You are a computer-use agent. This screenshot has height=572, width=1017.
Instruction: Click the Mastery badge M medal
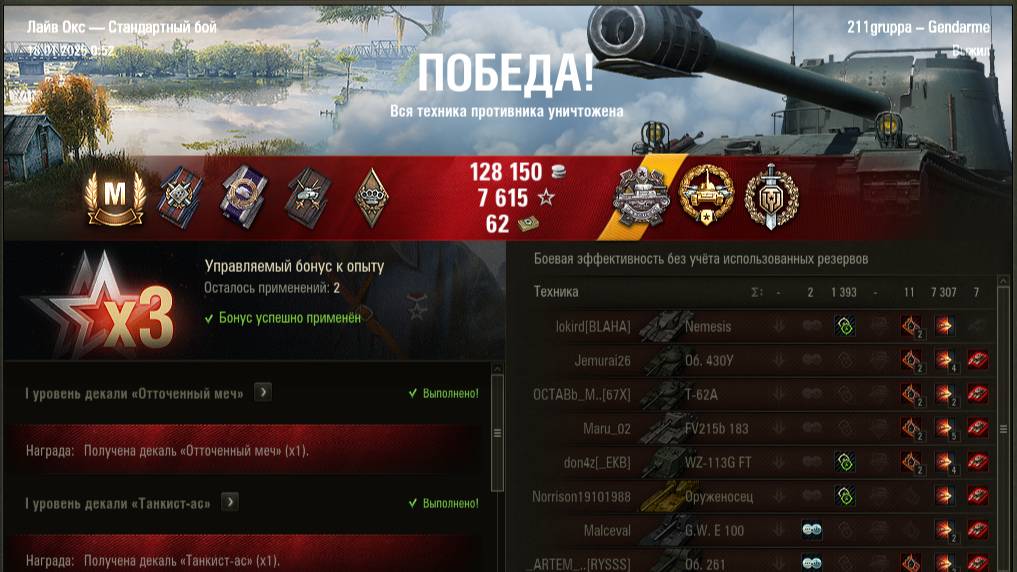point(115,197)
